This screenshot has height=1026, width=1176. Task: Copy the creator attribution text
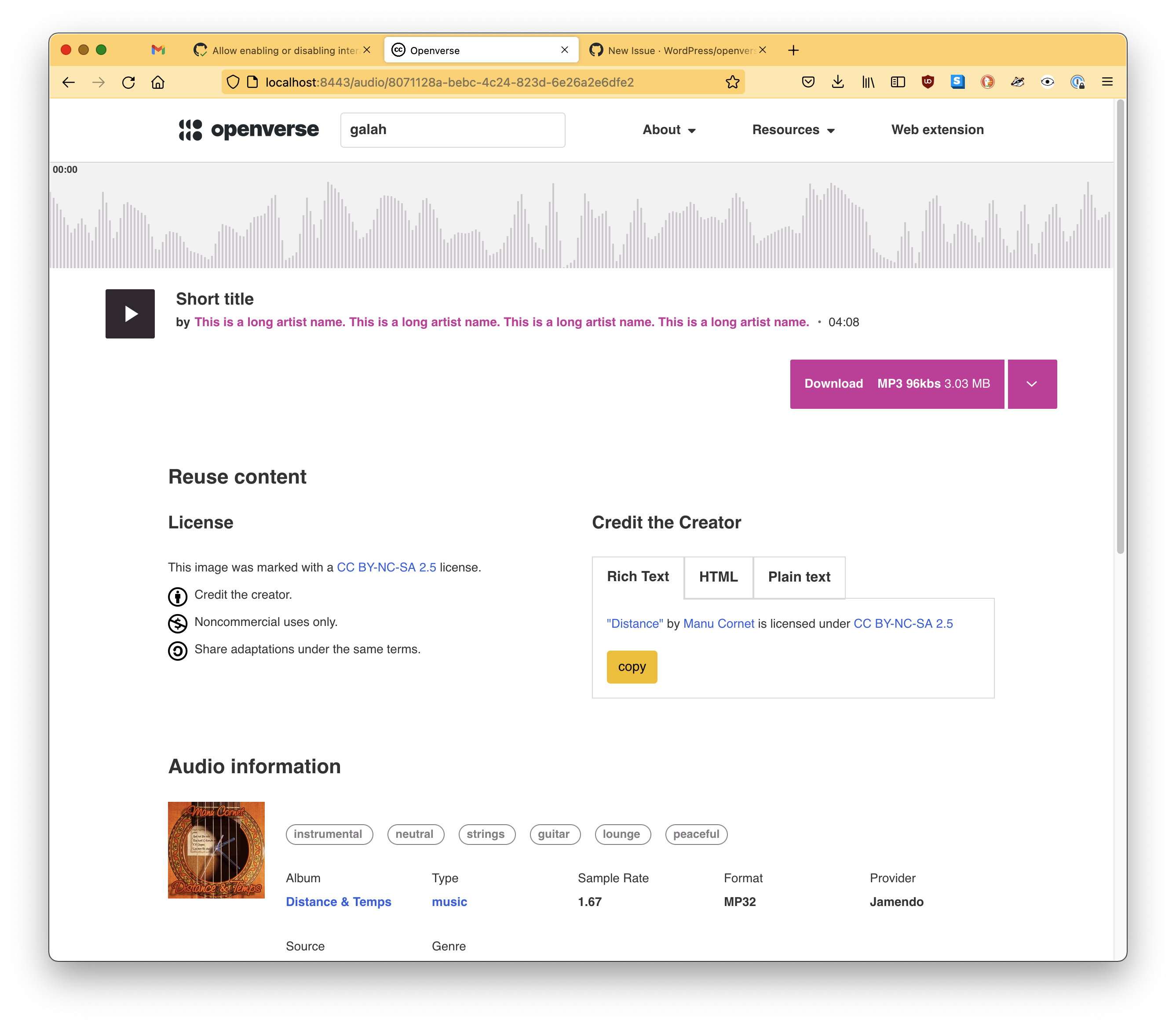(x=632, y=666)
